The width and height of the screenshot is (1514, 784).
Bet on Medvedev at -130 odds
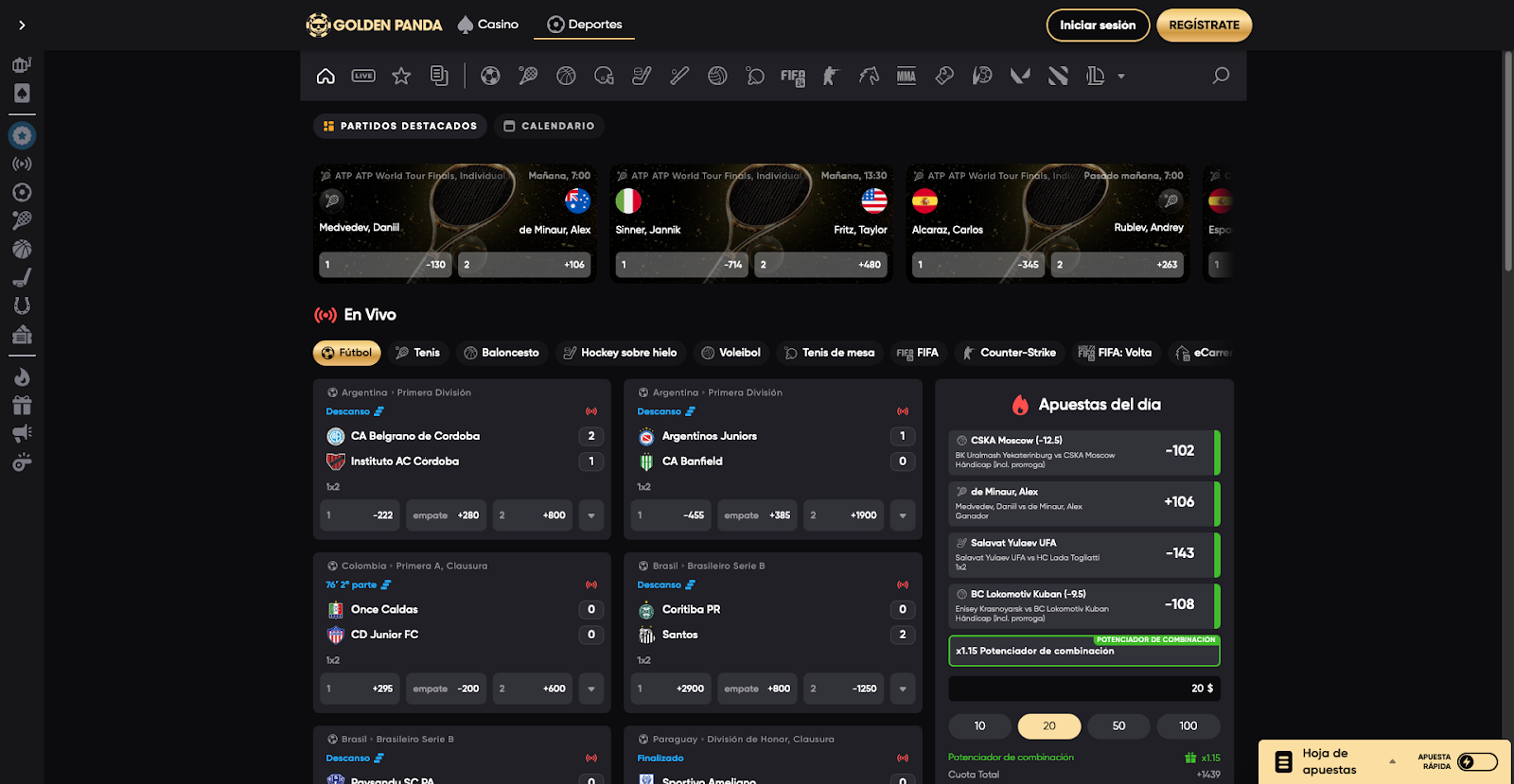click(x=385, y=265)
